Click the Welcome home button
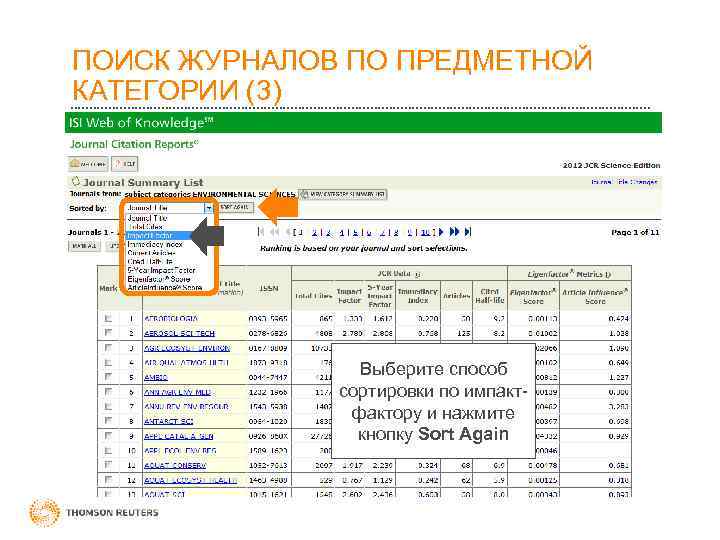The image size is (720, 540). pos(88,164)
